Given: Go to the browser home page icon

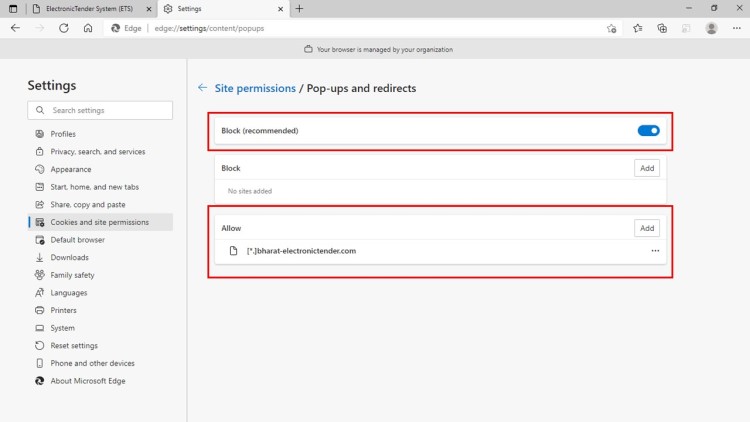Looking at the screenshot, I should pos(88,28).
